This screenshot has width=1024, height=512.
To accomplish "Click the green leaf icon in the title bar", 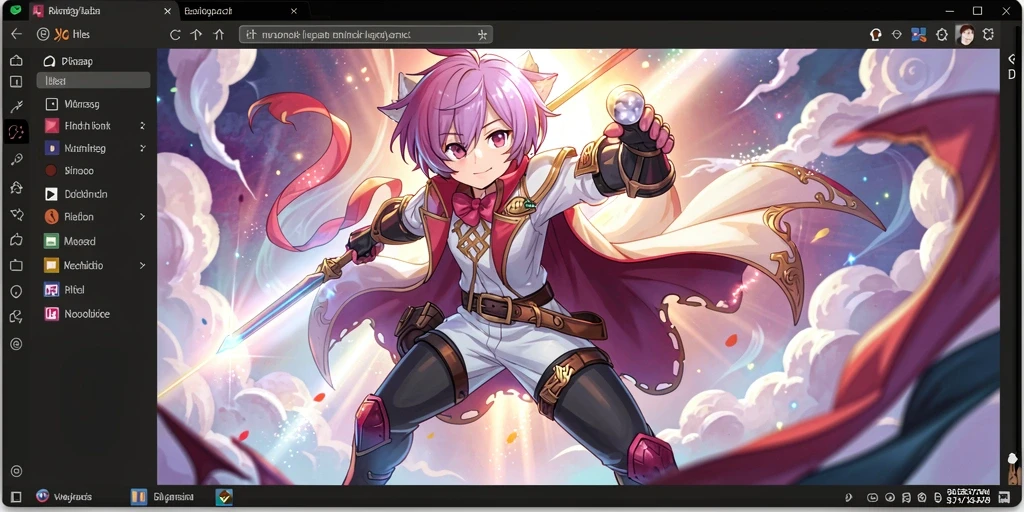I will [x=16, y=10].
